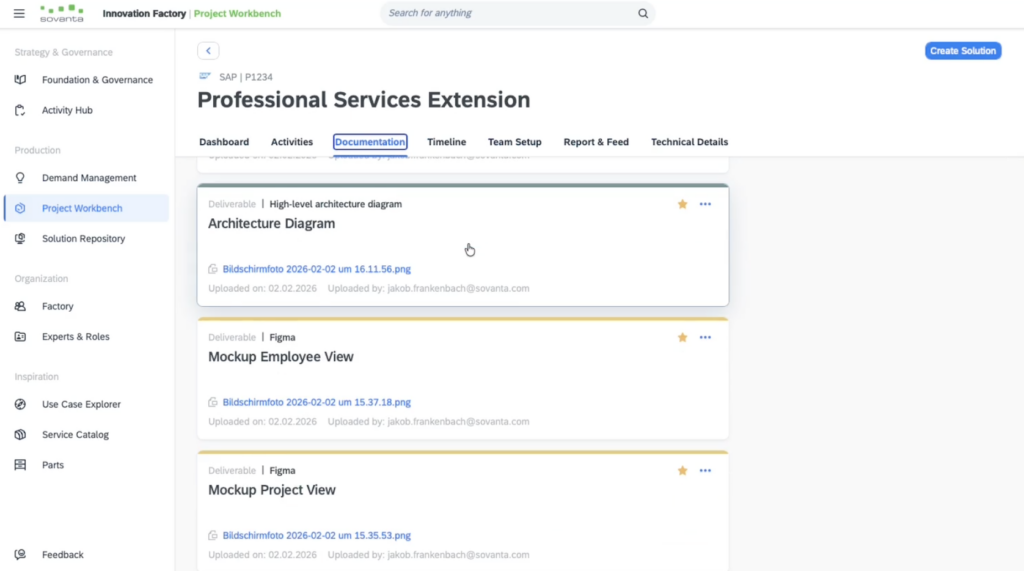Switch to the Timeline tab
The image size is (1024, 571).
click(x=446, y=142)
